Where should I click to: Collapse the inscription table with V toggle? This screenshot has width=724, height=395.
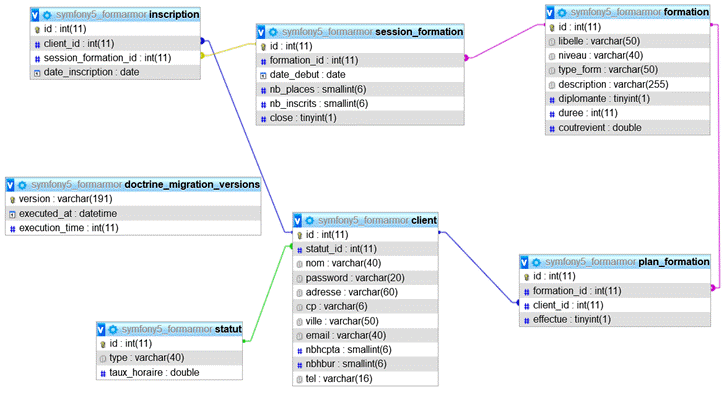[35, 15]
